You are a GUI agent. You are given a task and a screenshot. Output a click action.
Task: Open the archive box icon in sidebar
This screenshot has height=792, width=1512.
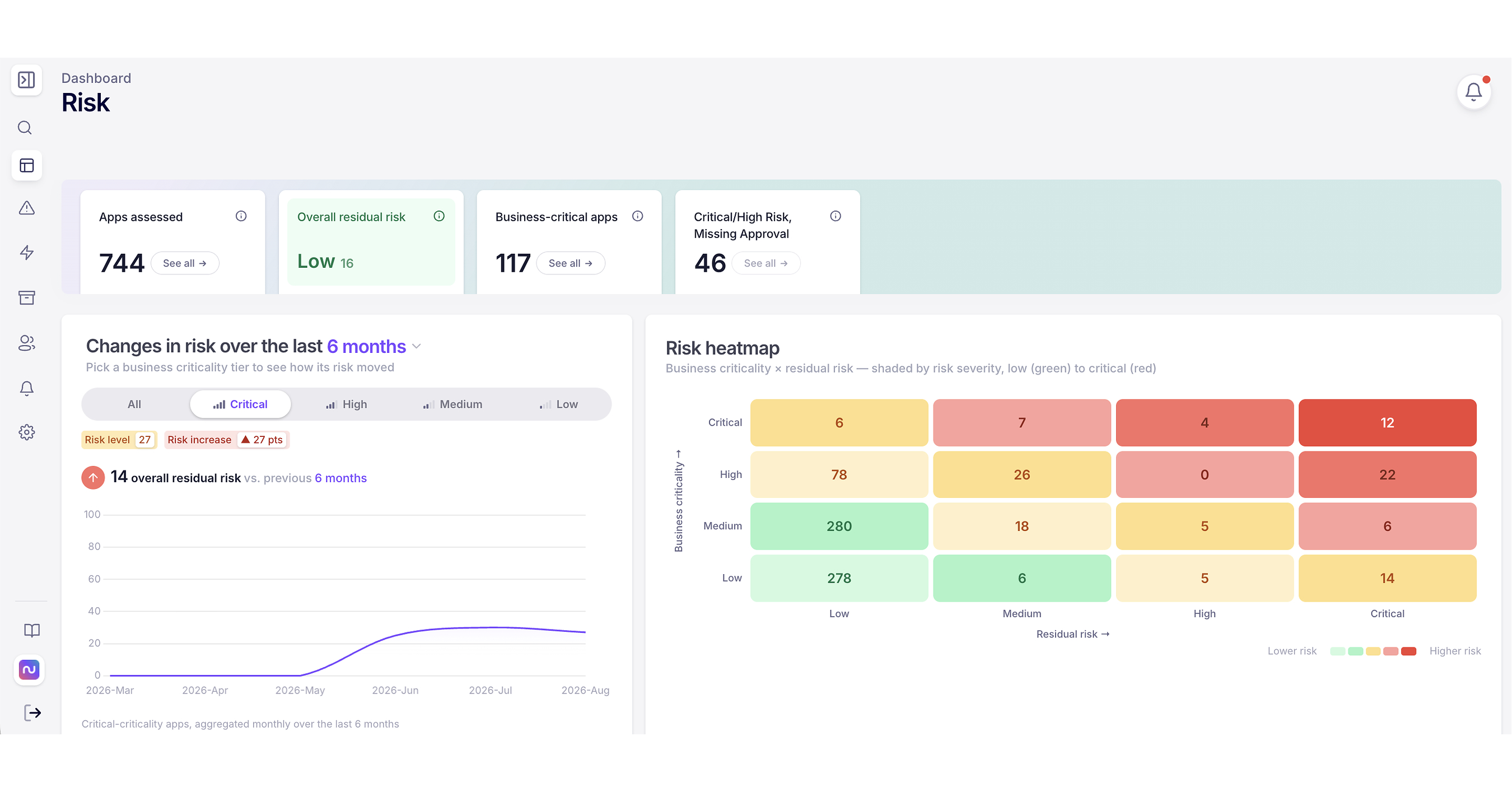click(x=26, y=297)
